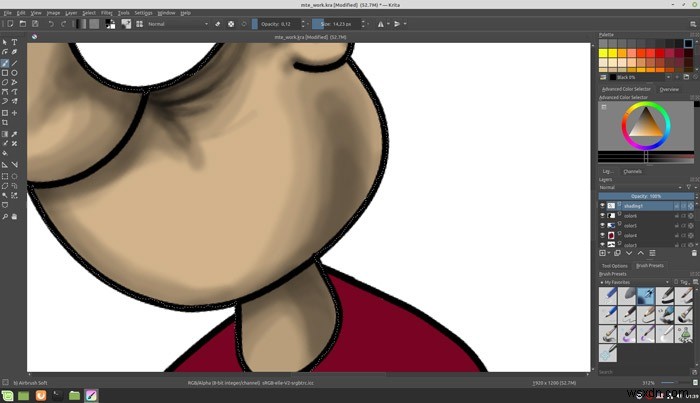700x403 pixels.
Task: Activate the Crop tool
Action: pyautogui.click(x=5, y=122)
